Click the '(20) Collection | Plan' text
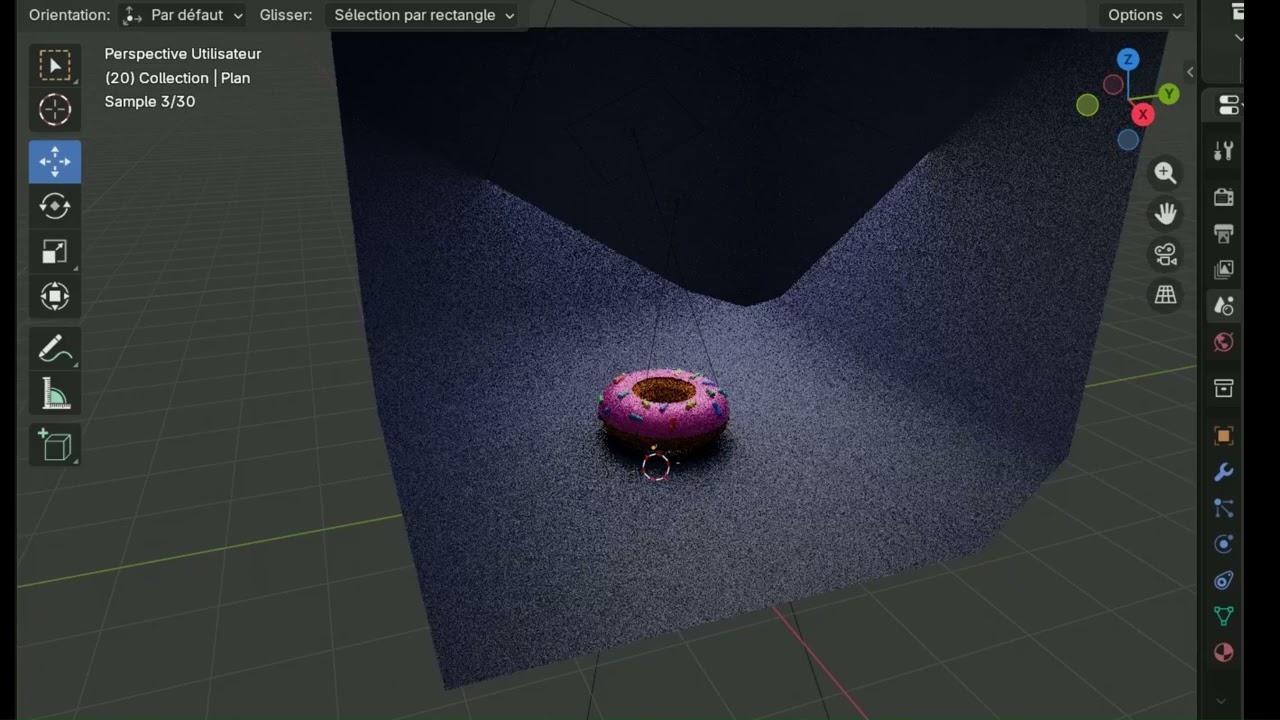The height and width of the screenshot is (720, 1280). [x=178, y=78]
